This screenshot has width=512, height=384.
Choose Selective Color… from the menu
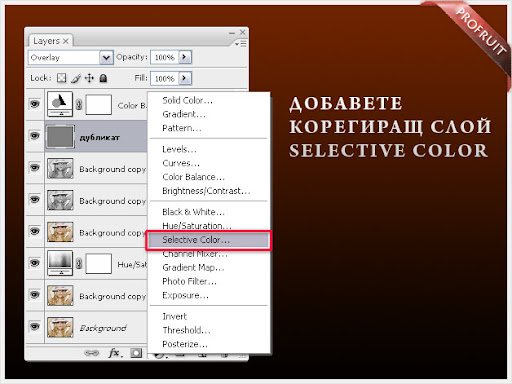209,240
